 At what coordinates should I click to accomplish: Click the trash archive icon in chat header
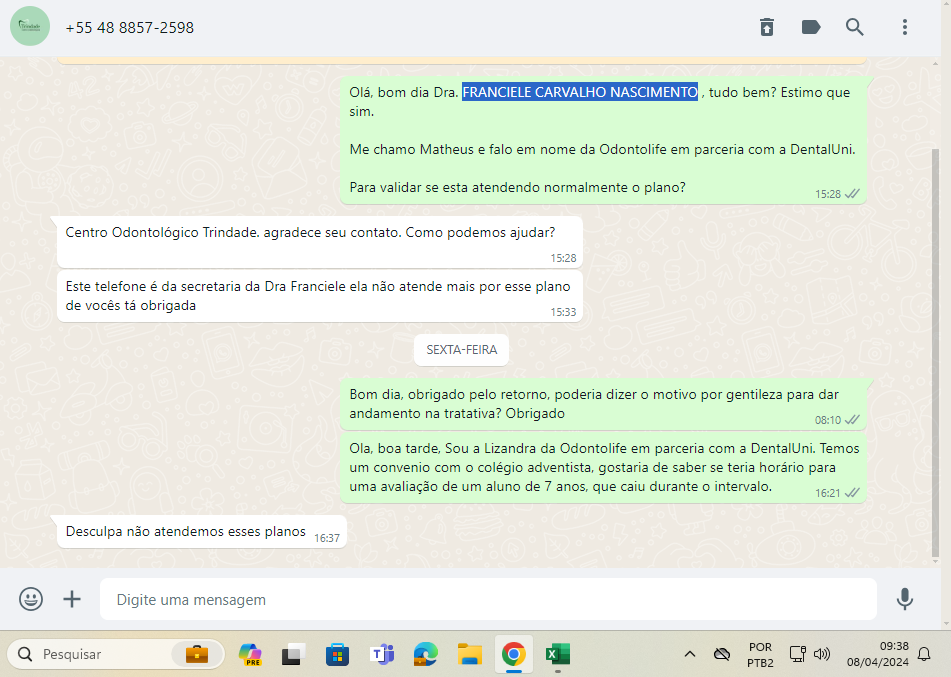[x=767, y=27]
